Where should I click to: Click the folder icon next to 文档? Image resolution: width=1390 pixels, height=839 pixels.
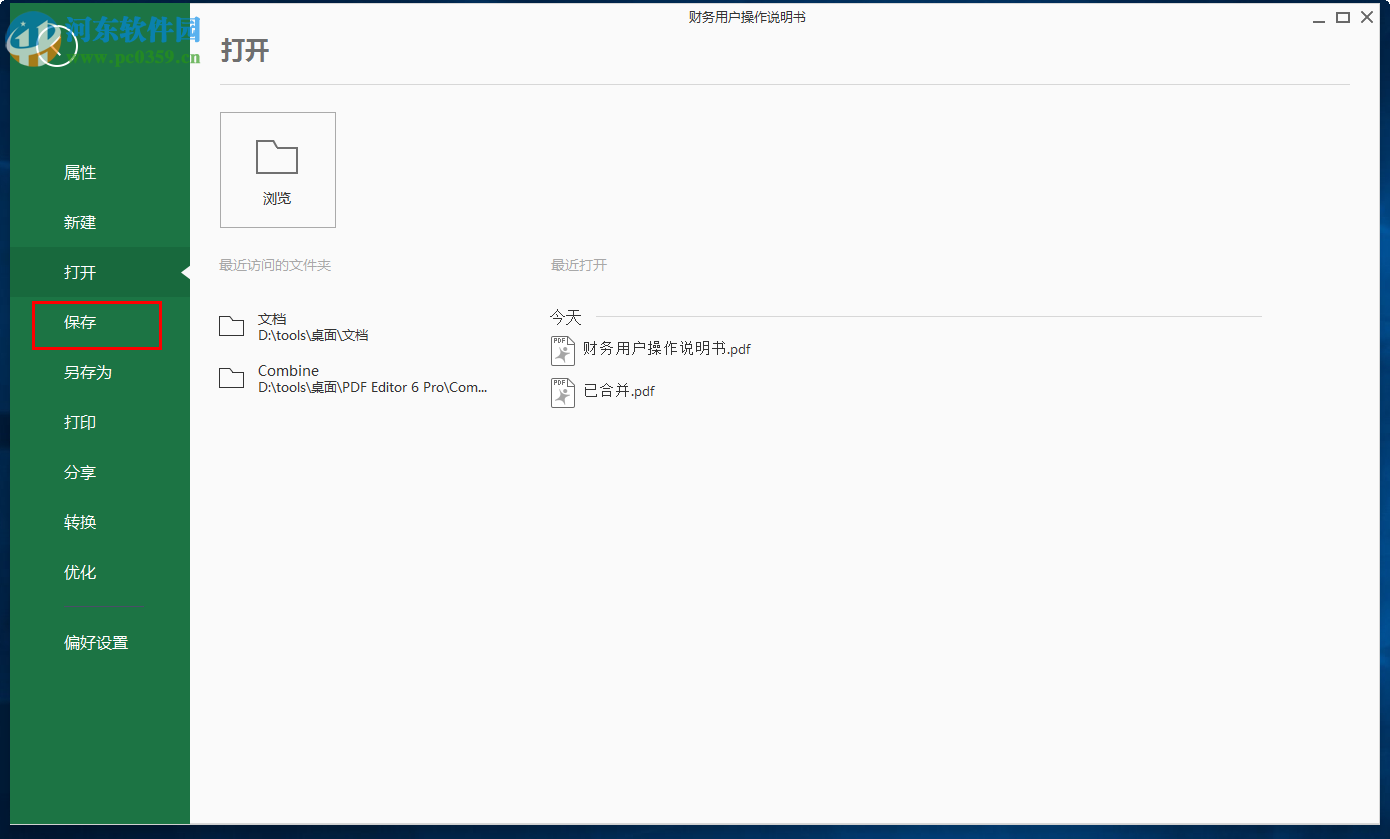(x=231, y=326)
